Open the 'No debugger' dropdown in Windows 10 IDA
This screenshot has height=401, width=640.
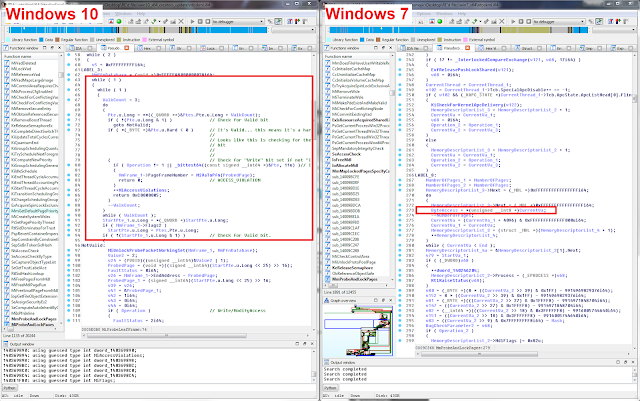(238, 21)
